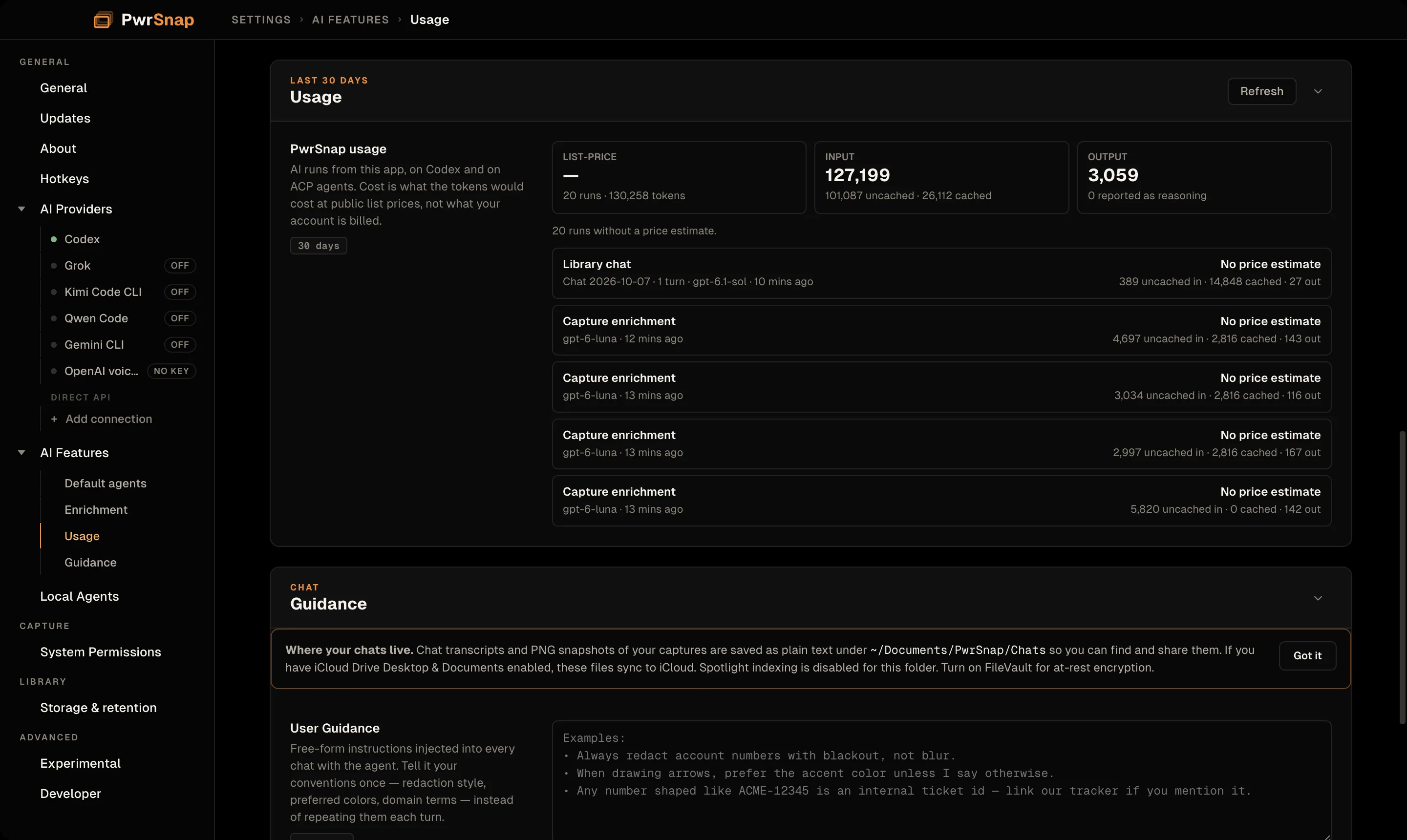Click the LIST-PRICE stat card
This screenshot has height=840, width=1407.
click(x=679, y=178)
